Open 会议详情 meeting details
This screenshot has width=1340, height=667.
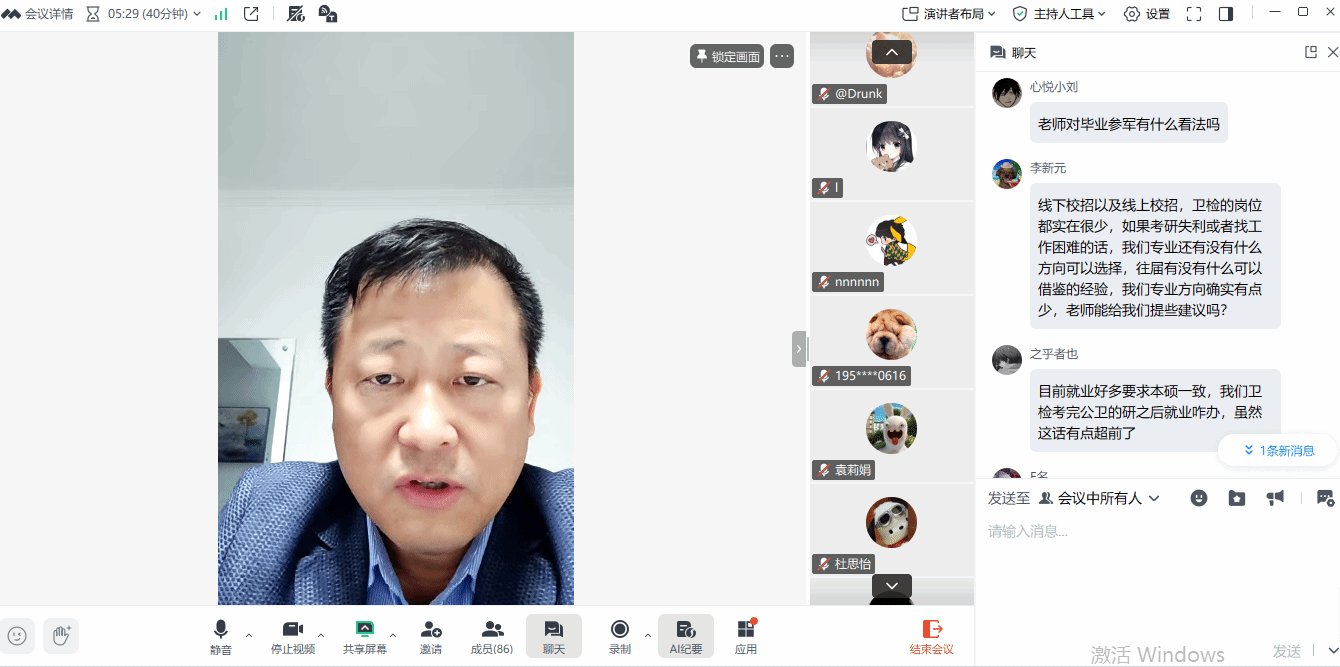38,14
